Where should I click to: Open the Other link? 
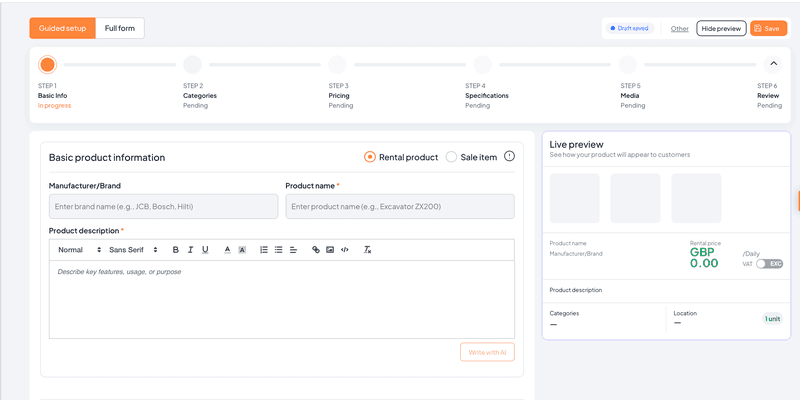[679, 29]
